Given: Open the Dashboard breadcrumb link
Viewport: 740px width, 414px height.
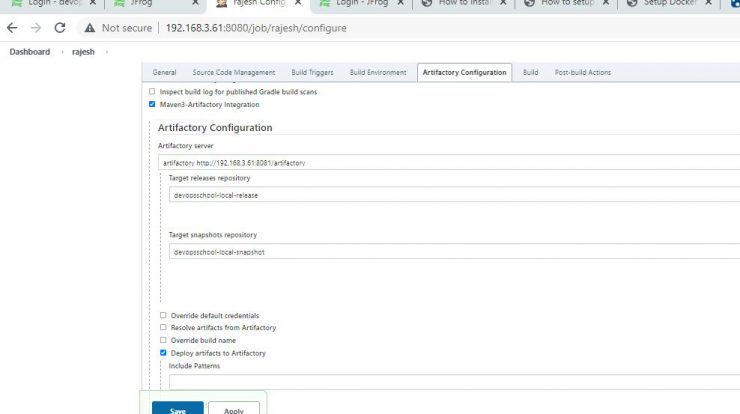Looking at the screenshot, I should pyautogui.click(x=30, y=52).
